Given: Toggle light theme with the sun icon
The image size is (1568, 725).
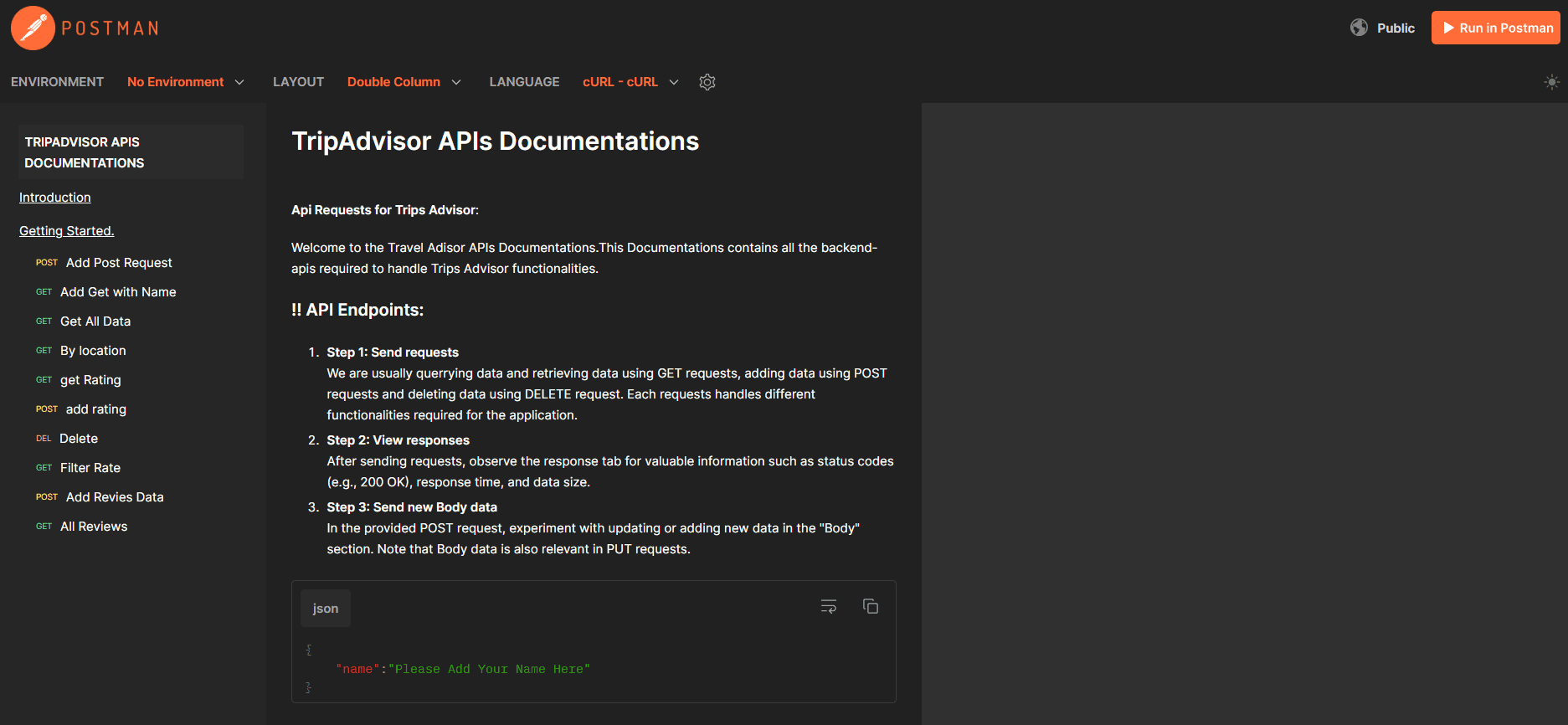Looking at the screenshot, I should 1551,82.
